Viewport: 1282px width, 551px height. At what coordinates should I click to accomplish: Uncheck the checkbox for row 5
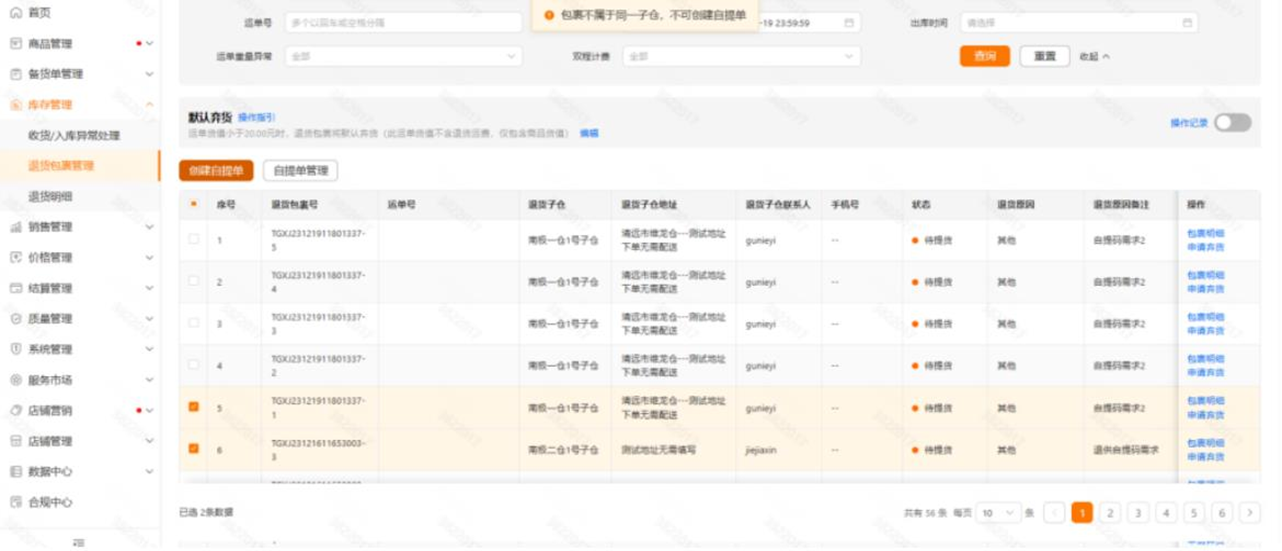point(194,407)
